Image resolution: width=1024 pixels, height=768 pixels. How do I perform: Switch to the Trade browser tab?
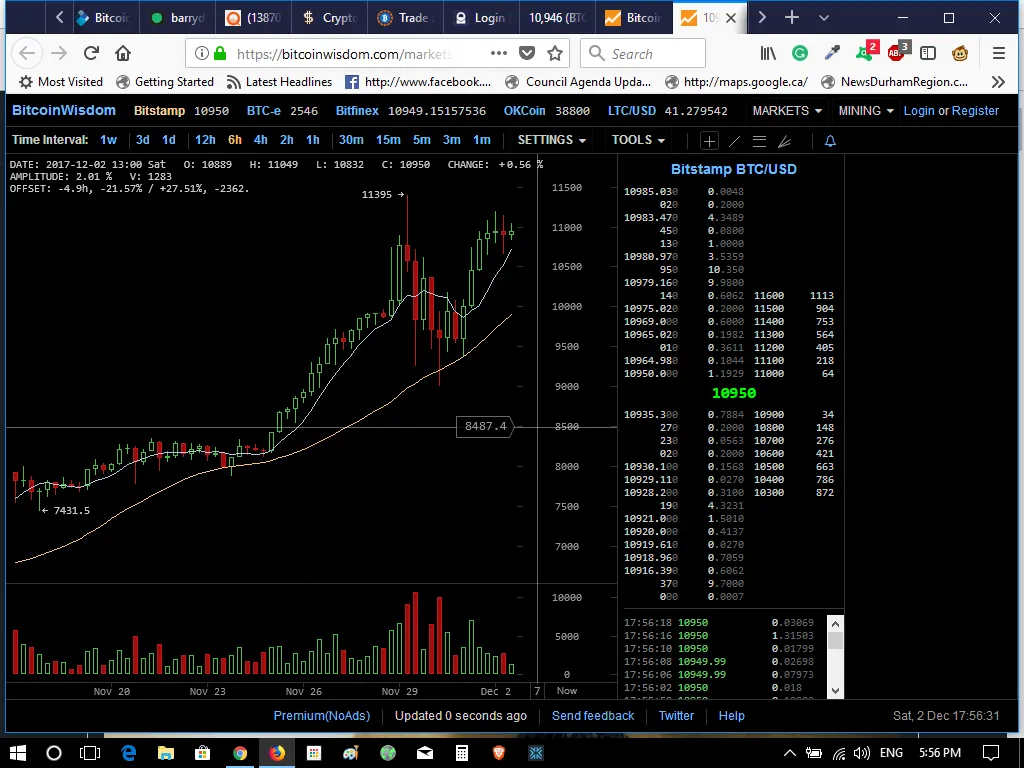pyautogui.click(x=405, y=18)
